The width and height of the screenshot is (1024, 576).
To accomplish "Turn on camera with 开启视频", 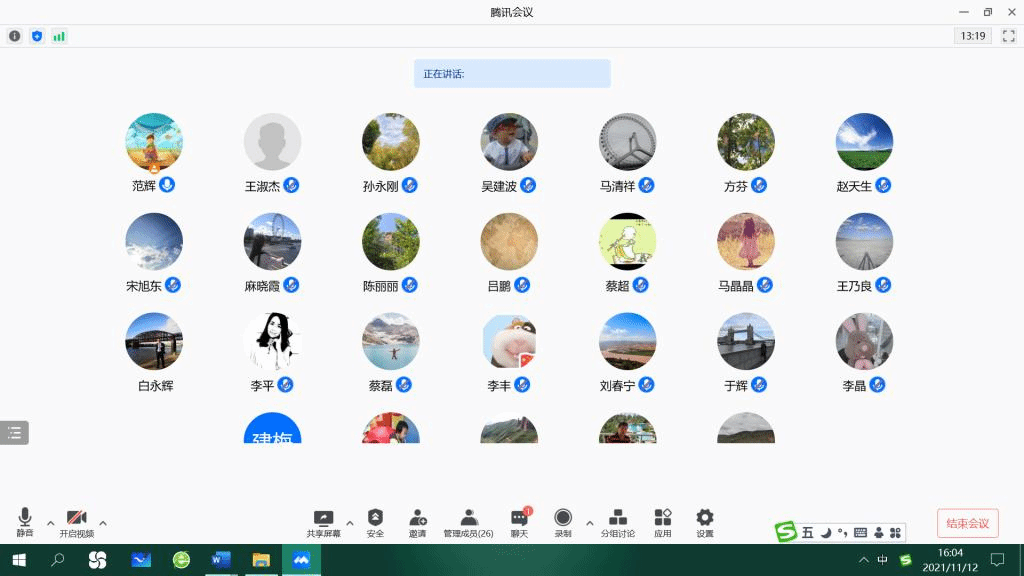I will [76, 522].
